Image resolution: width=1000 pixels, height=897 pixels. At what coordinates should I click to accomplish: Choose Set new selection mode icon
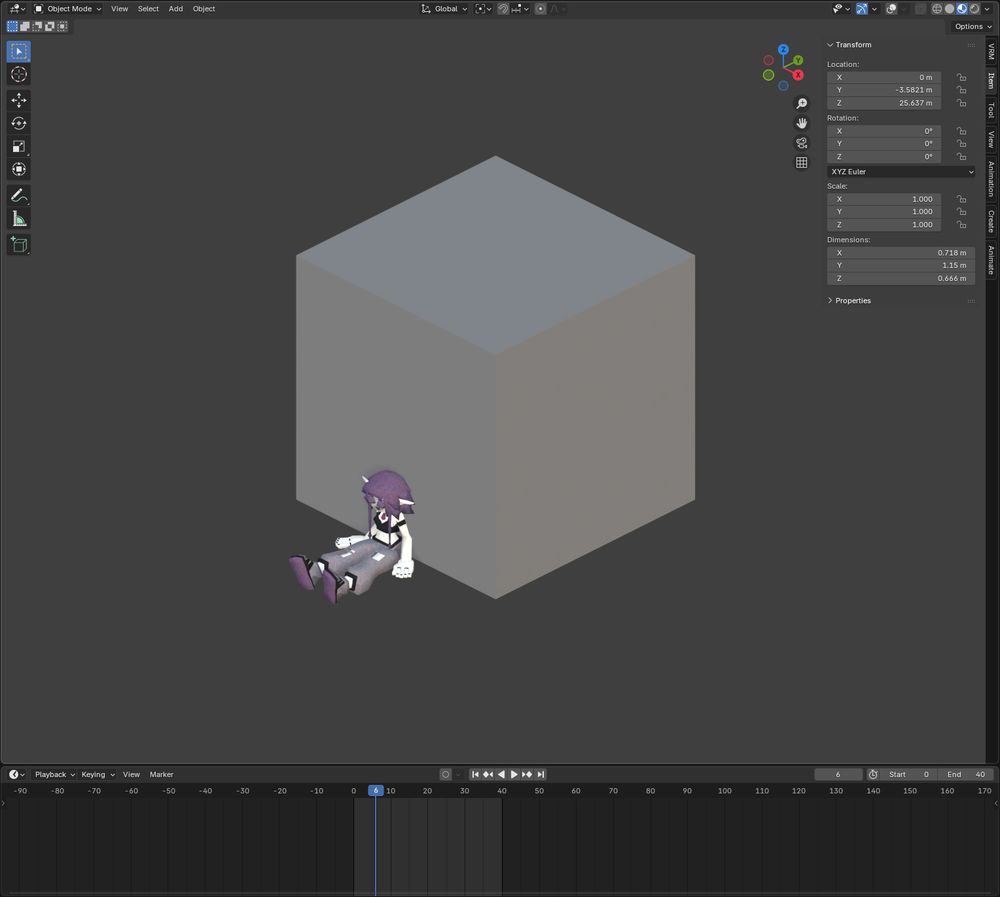(x=12, y=26)
